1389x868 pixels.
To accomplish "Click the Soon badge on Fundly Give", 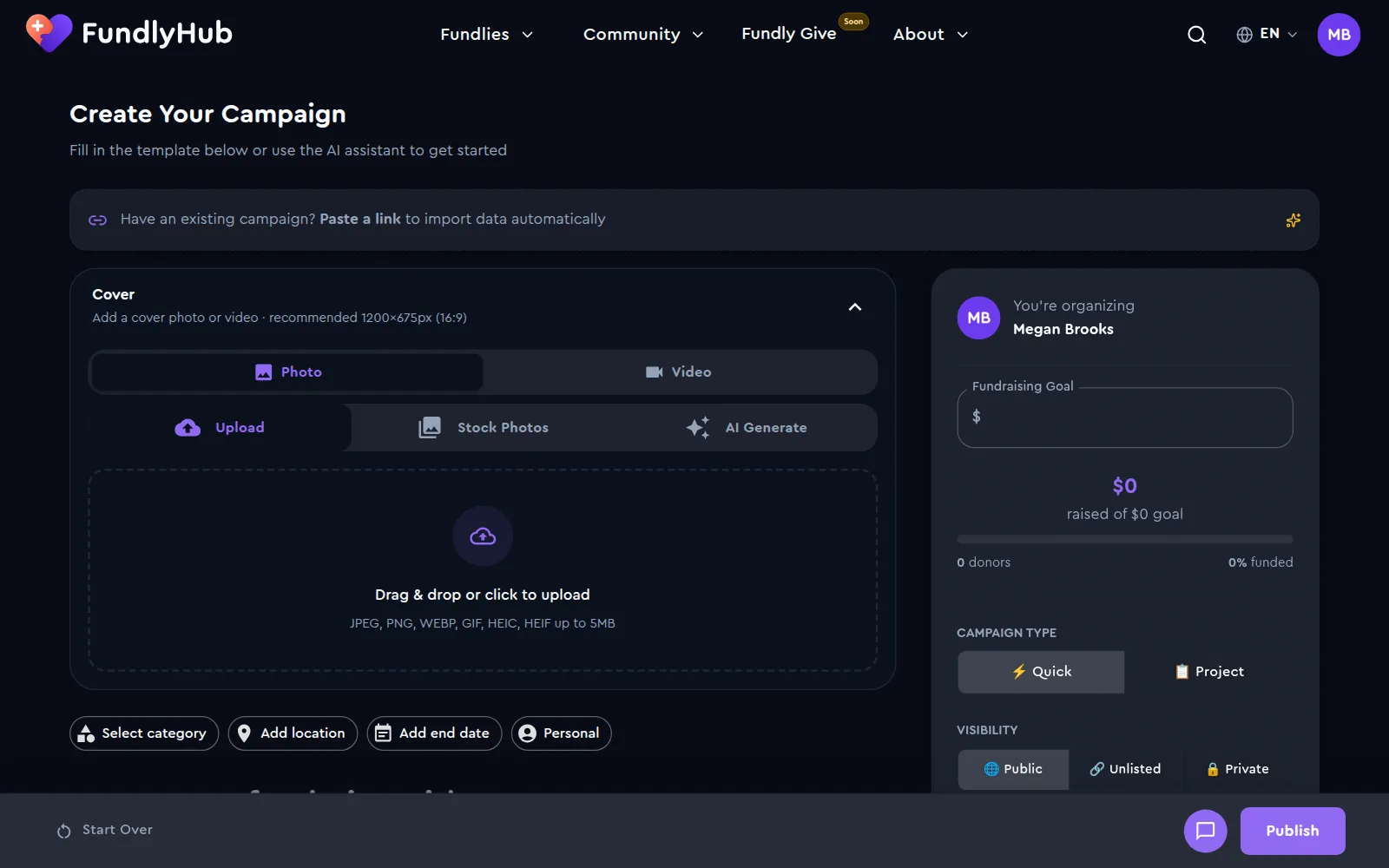I will tap(853, 22).
